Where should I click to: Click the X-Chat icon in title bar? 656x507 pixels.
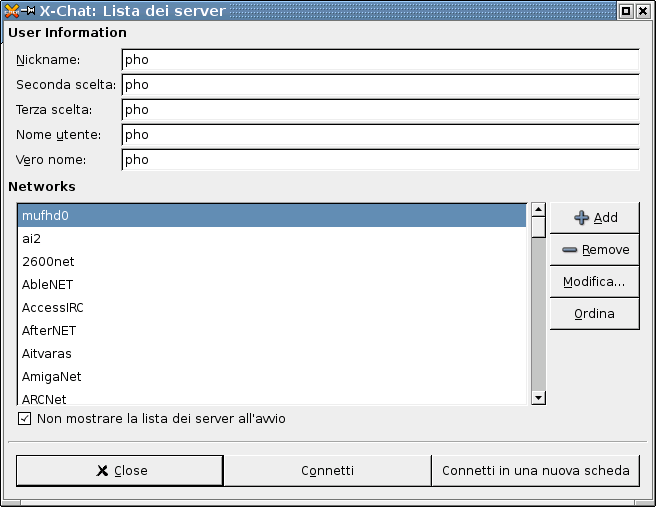click(x=12, y=11)
